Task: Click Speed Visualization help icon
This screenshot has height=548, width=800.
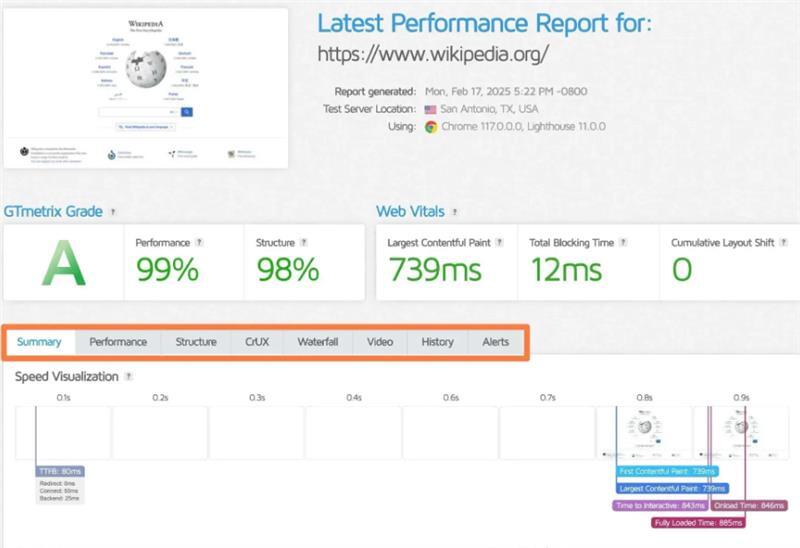Action: 129,377
